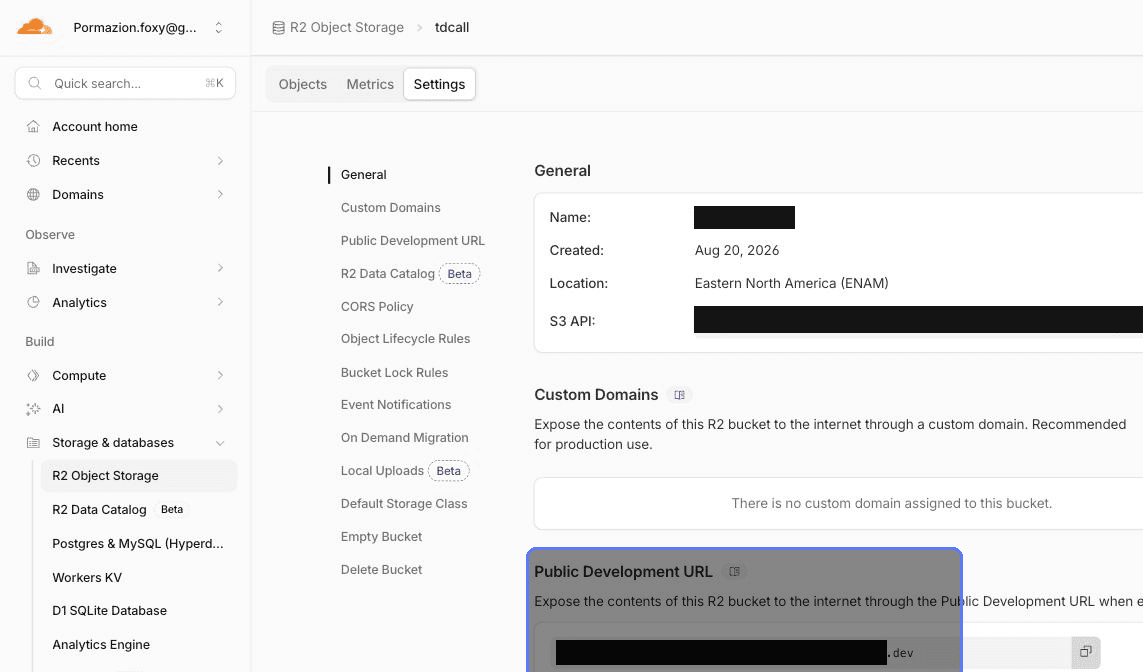
Task: Open the account switcher chevrons
Action: (218, 28)
